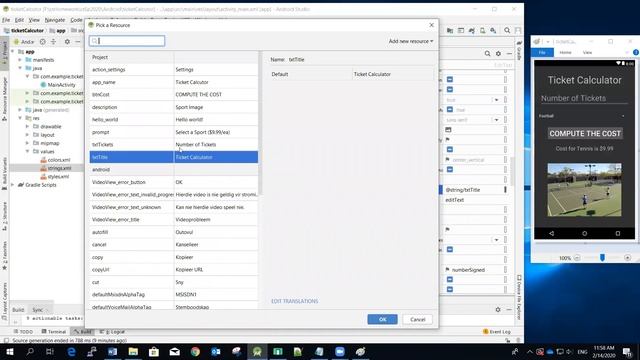
Task: Open the File menu in Android Studio
Action: [x=6, y=20]
